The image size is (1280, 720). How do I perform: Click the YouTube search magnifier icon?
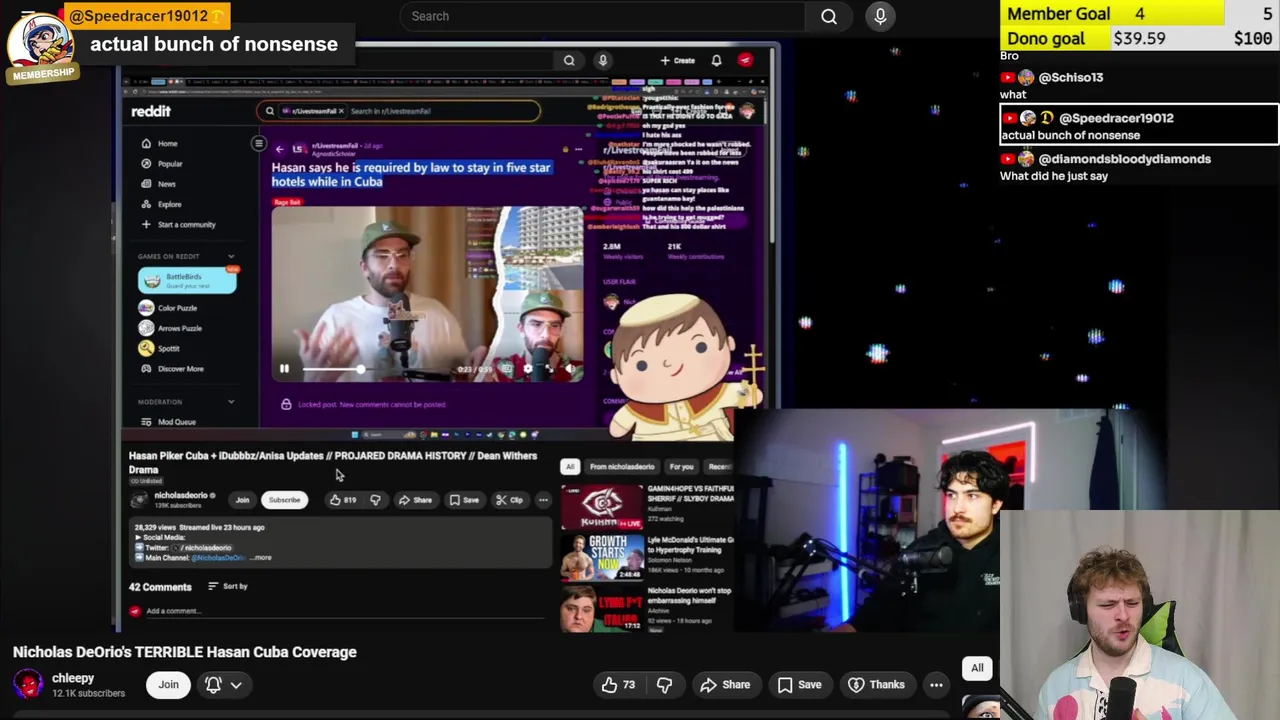[x=829, y=16]
